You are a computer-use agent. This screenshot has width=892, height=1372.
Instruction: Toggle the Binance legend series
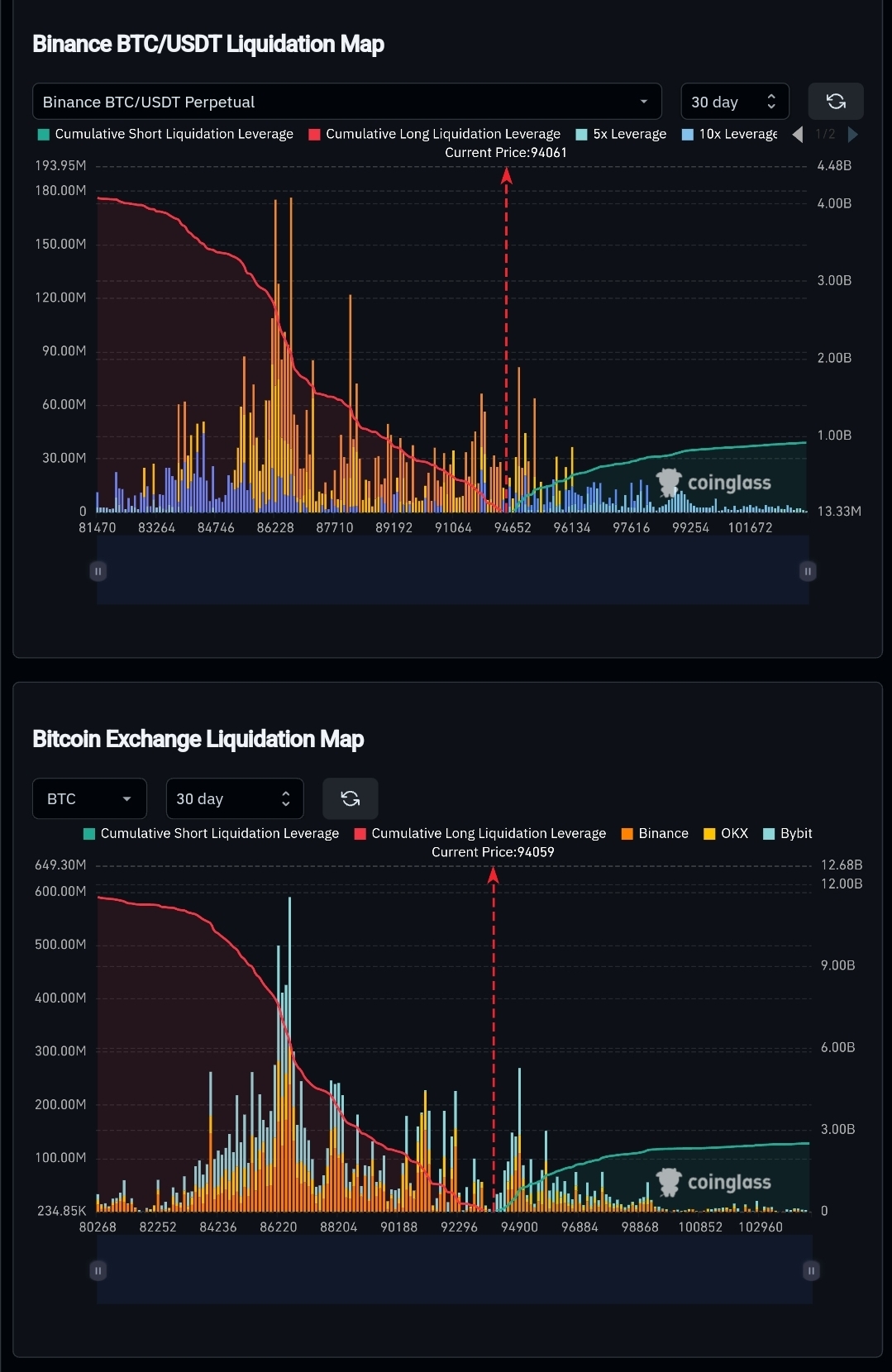coord(655,833)
